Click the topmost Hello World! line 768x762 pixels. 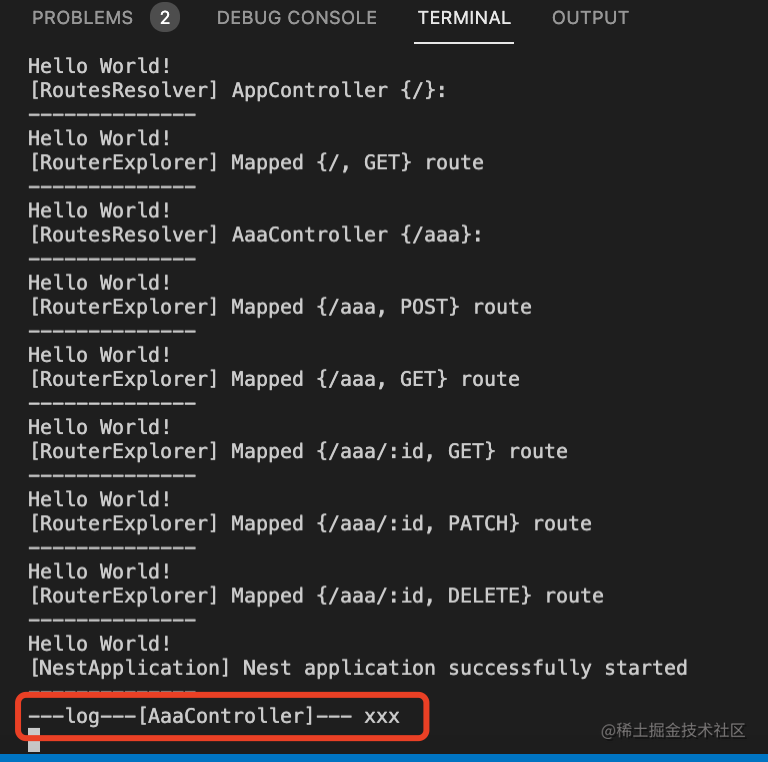[100, 66]
